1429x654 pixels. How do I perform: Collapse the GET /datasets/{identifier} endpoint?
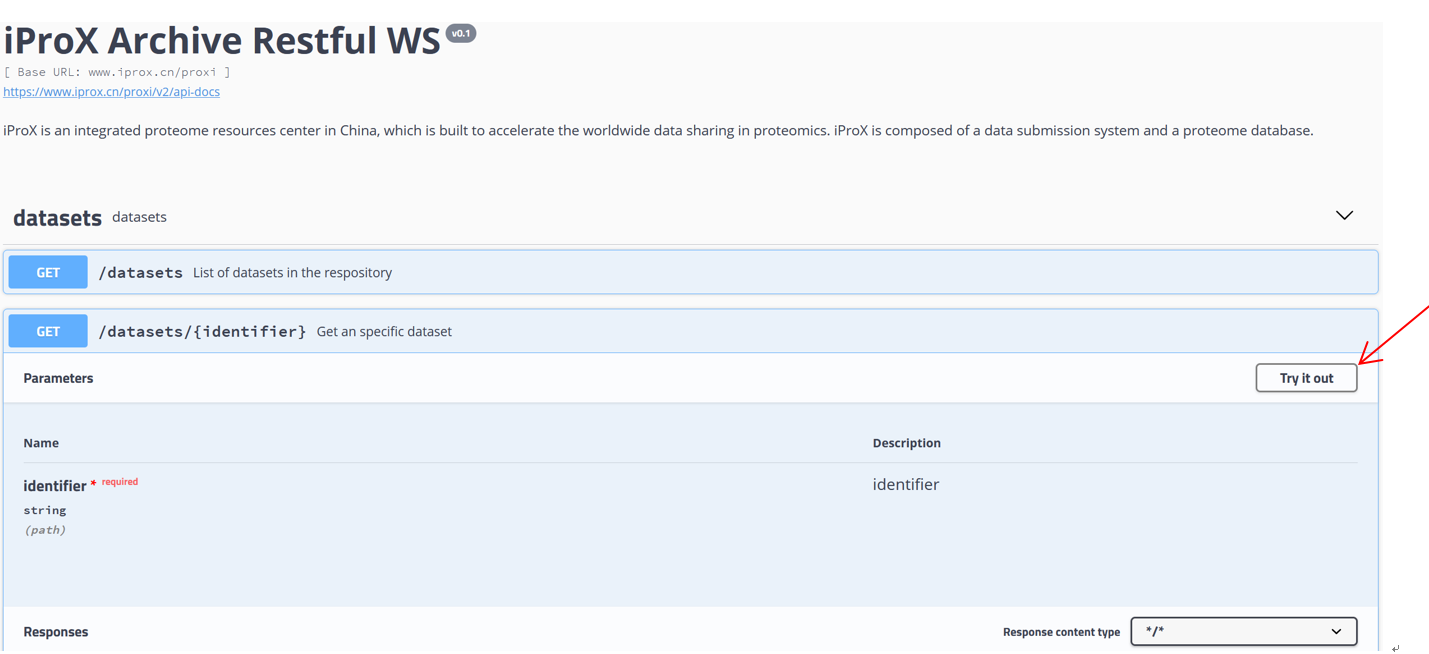pyautogui.click(x=690, y=331)
